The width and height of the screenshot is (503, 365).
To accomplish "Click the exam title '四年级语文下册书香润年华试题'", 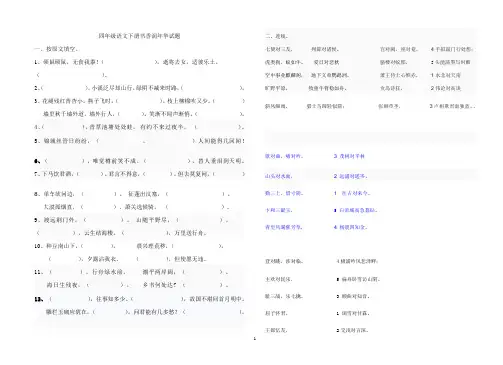I will tap(139, 36).
